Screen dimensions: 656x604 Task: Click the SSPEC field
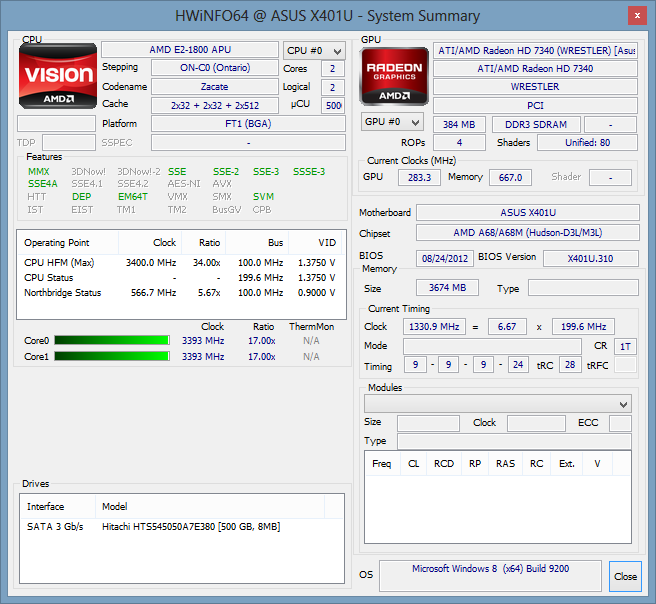coord(248,143)
